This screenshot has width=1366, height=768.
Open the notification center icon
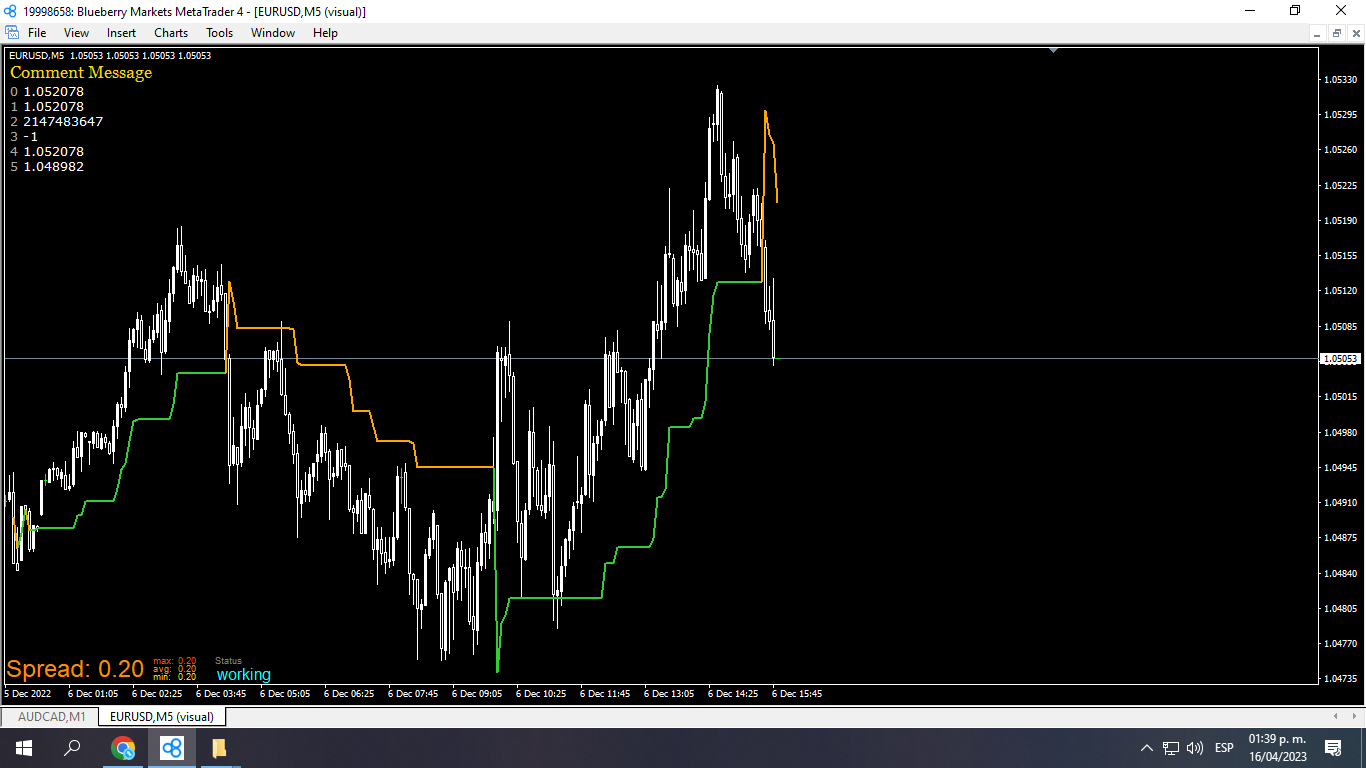(1333, 748)
